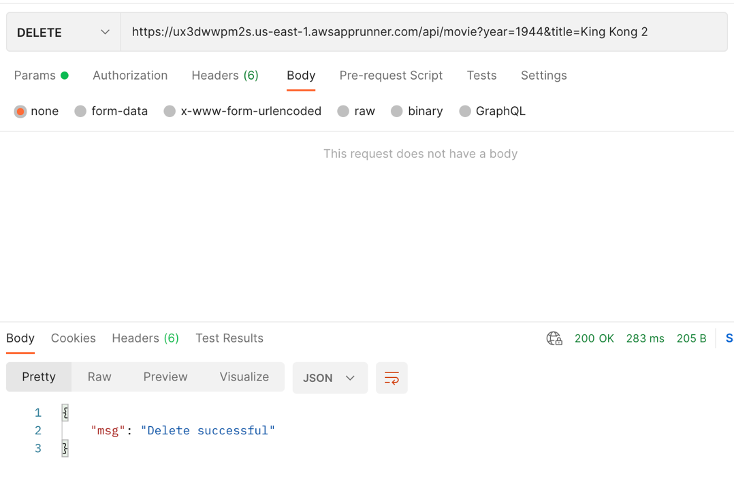Switch to the Params request tab
The height and width of the screenshot is (497, 735).
pos(41,75)
